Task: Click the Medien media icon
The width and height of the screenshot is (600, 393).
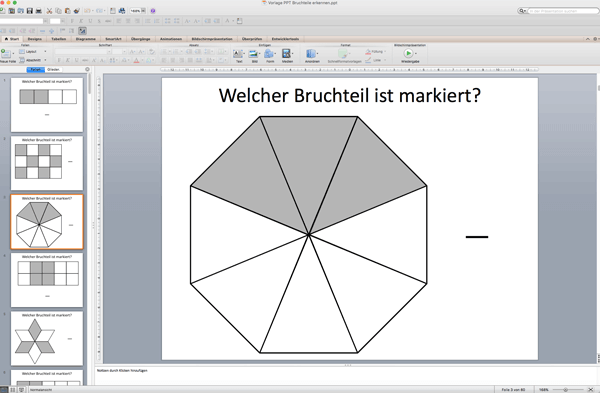Action: (287, 55)
